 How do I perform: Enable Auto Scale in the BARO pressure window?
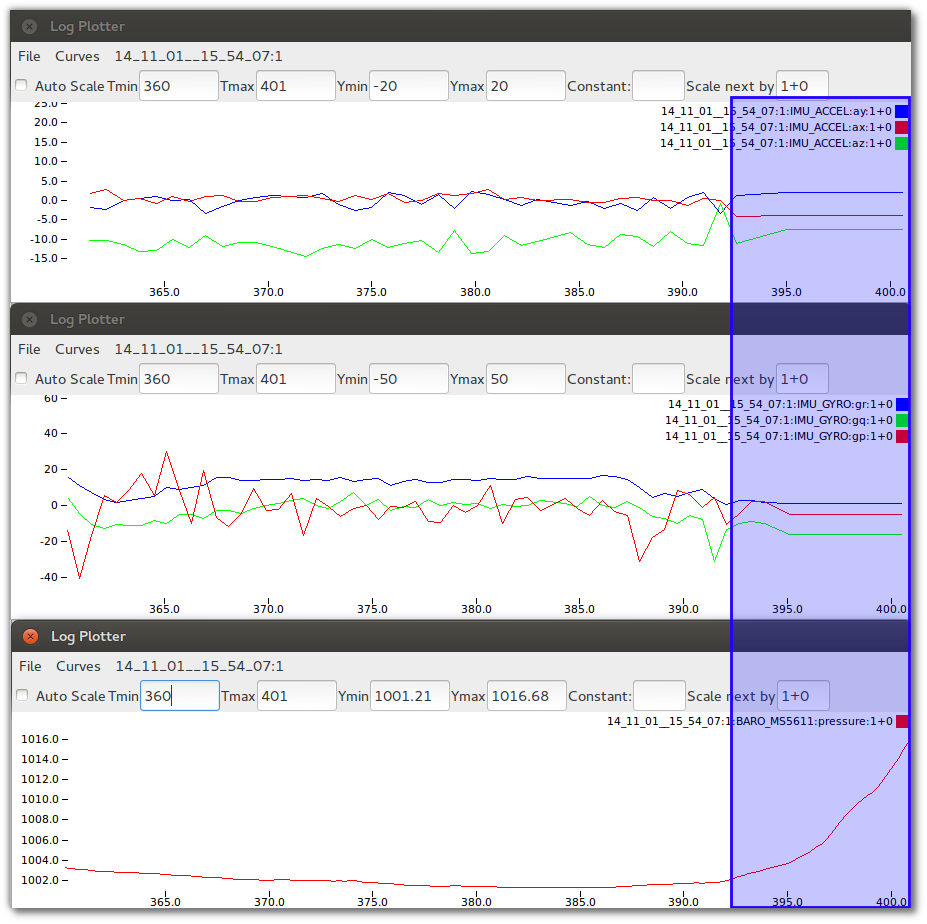pos(22,696)
